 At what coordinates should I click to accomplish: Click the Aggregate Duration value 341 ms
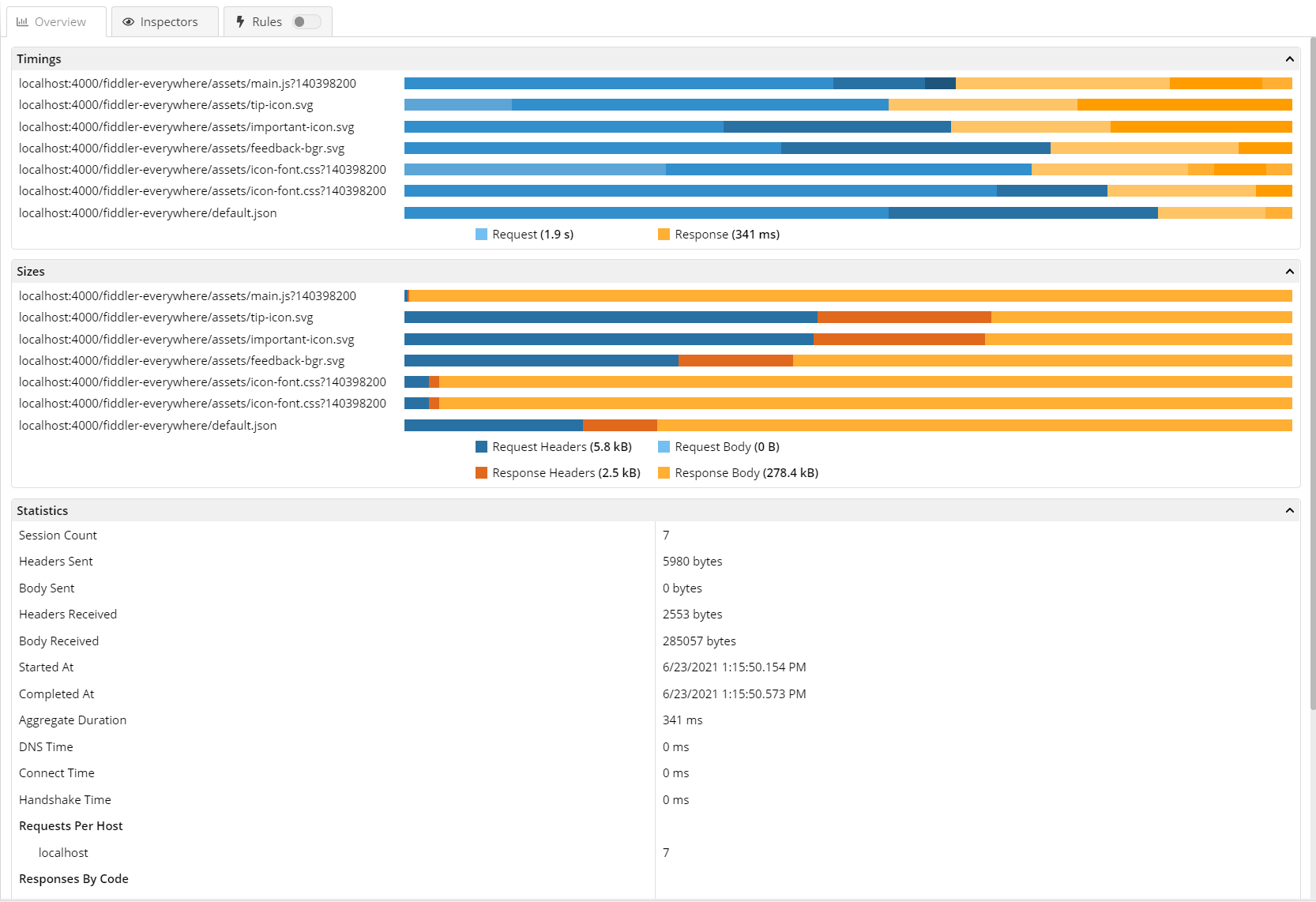[682, 720]
